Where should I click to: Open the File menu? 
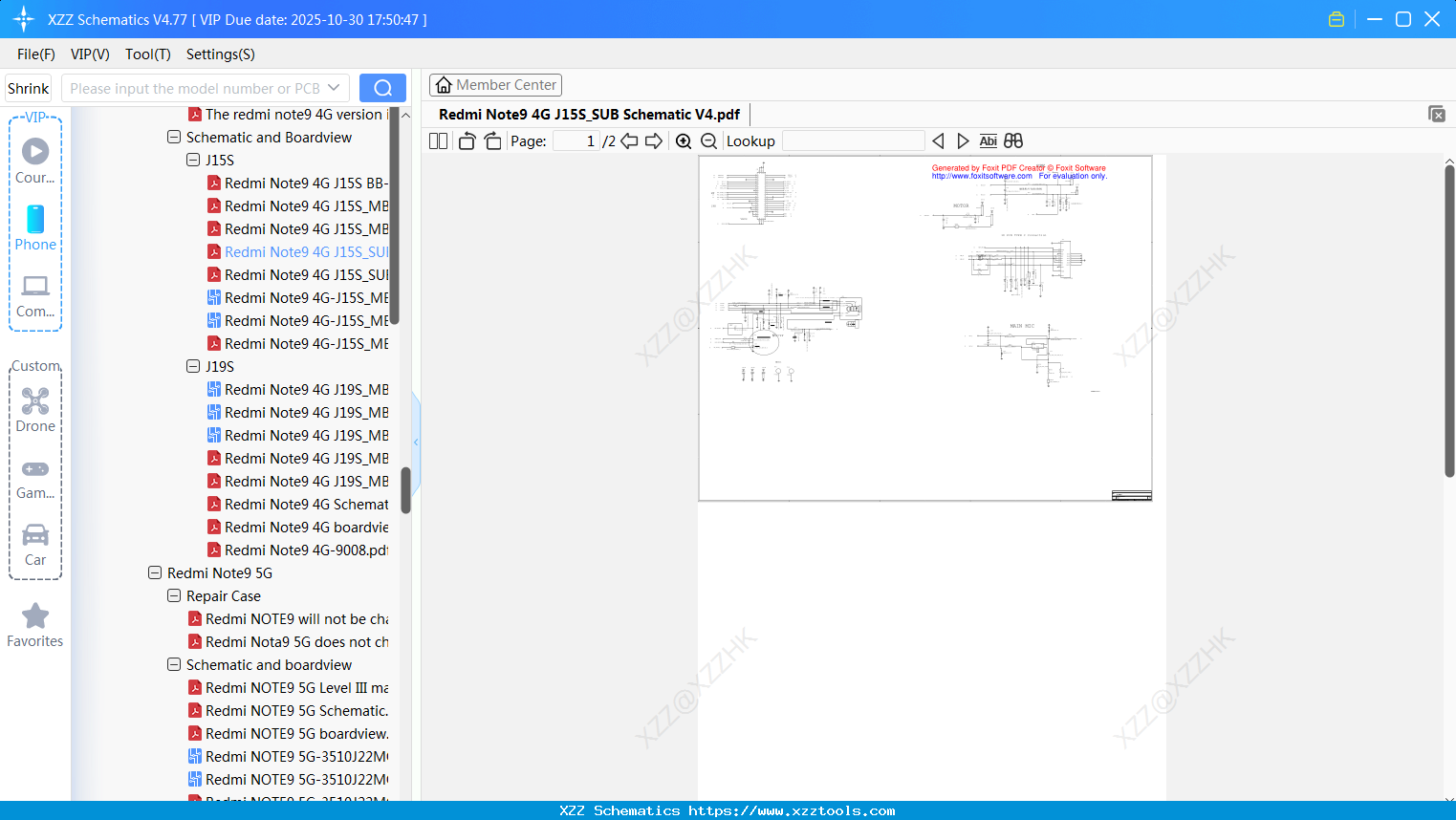[35, 54]
